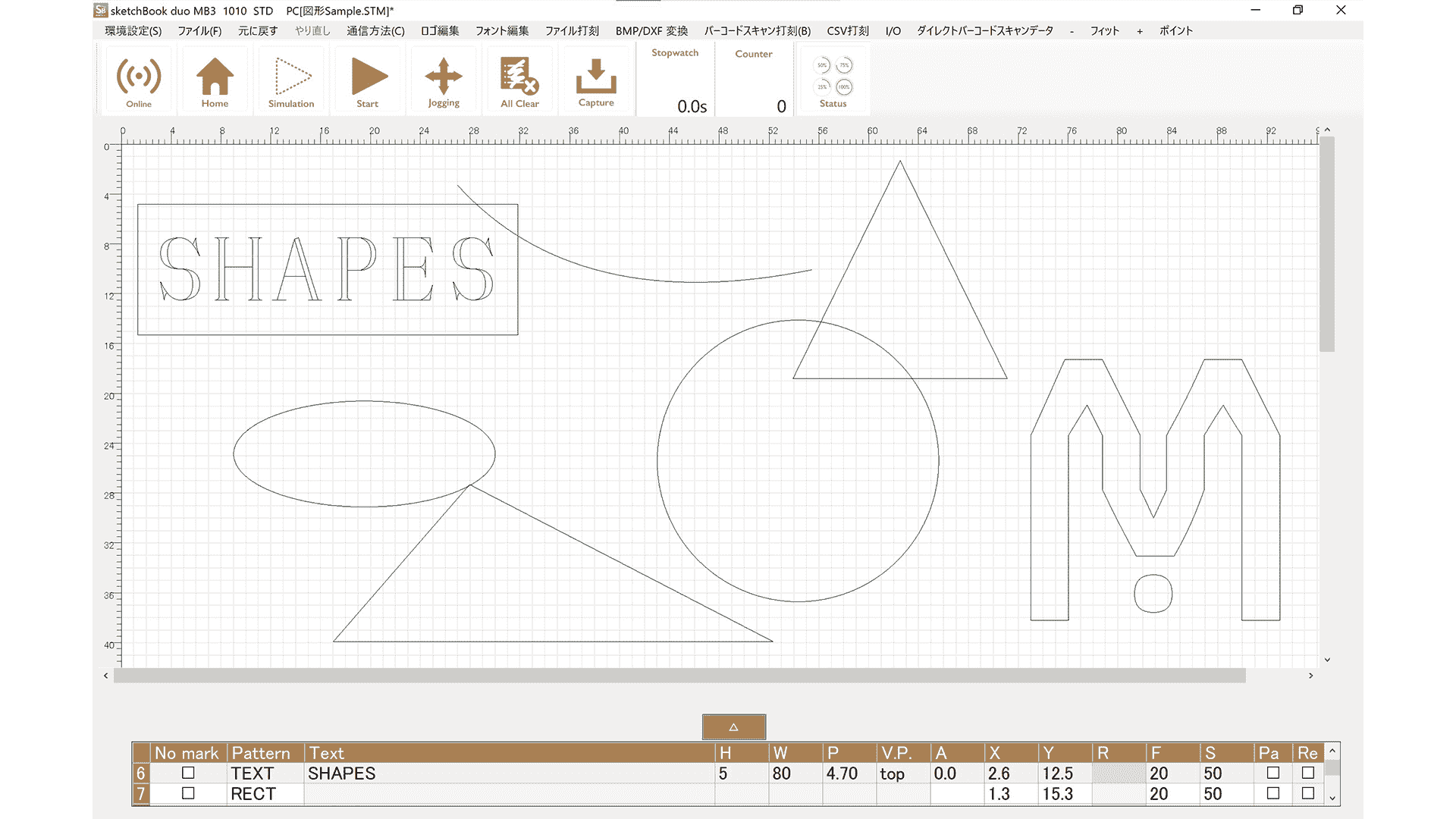Select row header number 6
The image size is (1456, 819).
click(x=141, y=773)
